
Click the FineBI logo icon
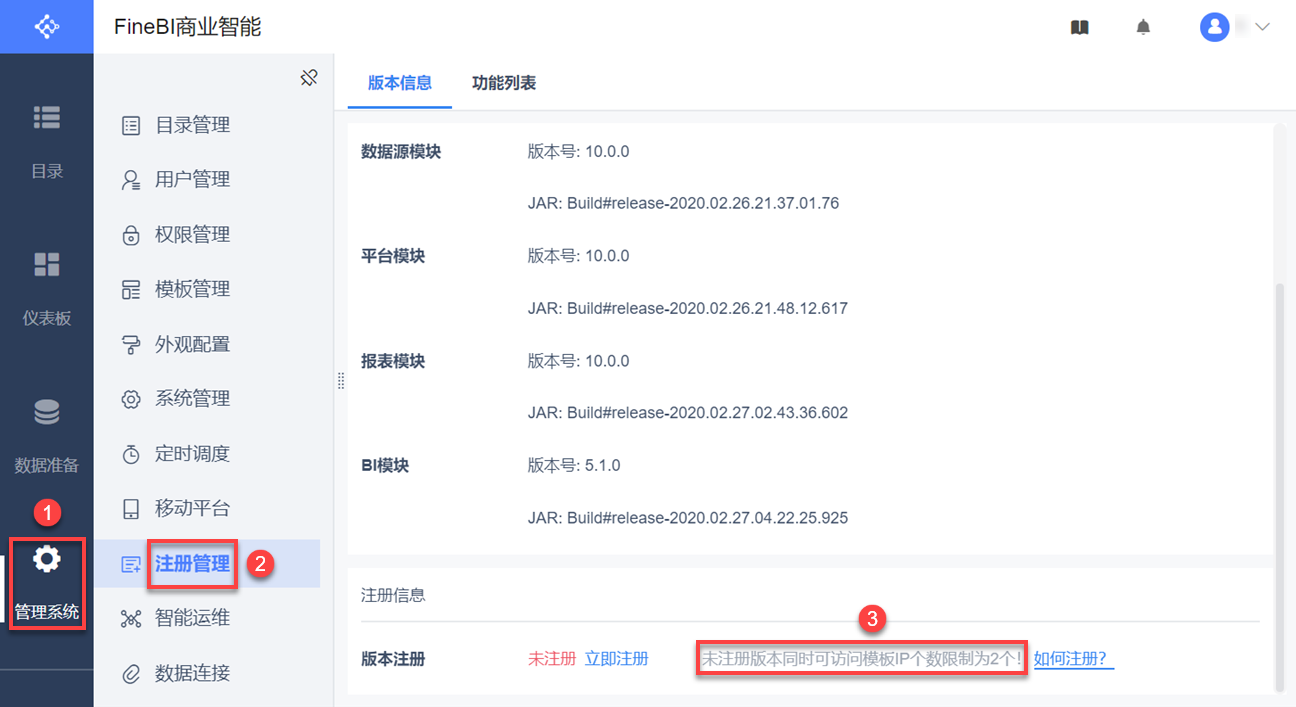[46, 27]
